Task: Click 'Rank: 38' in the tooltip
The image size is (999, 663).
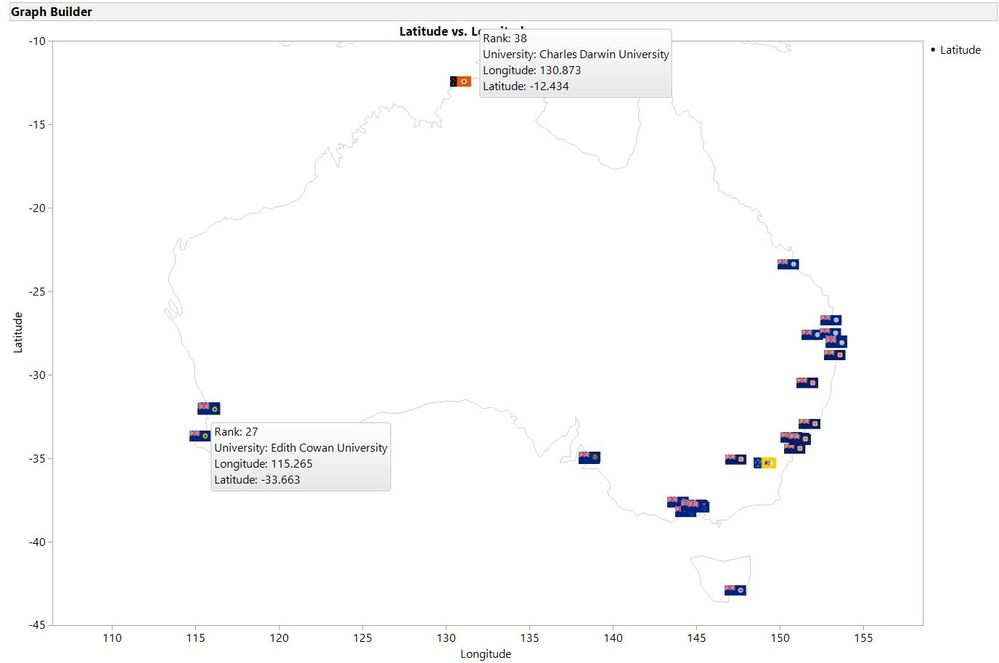Action: click(x=505, y=38)
